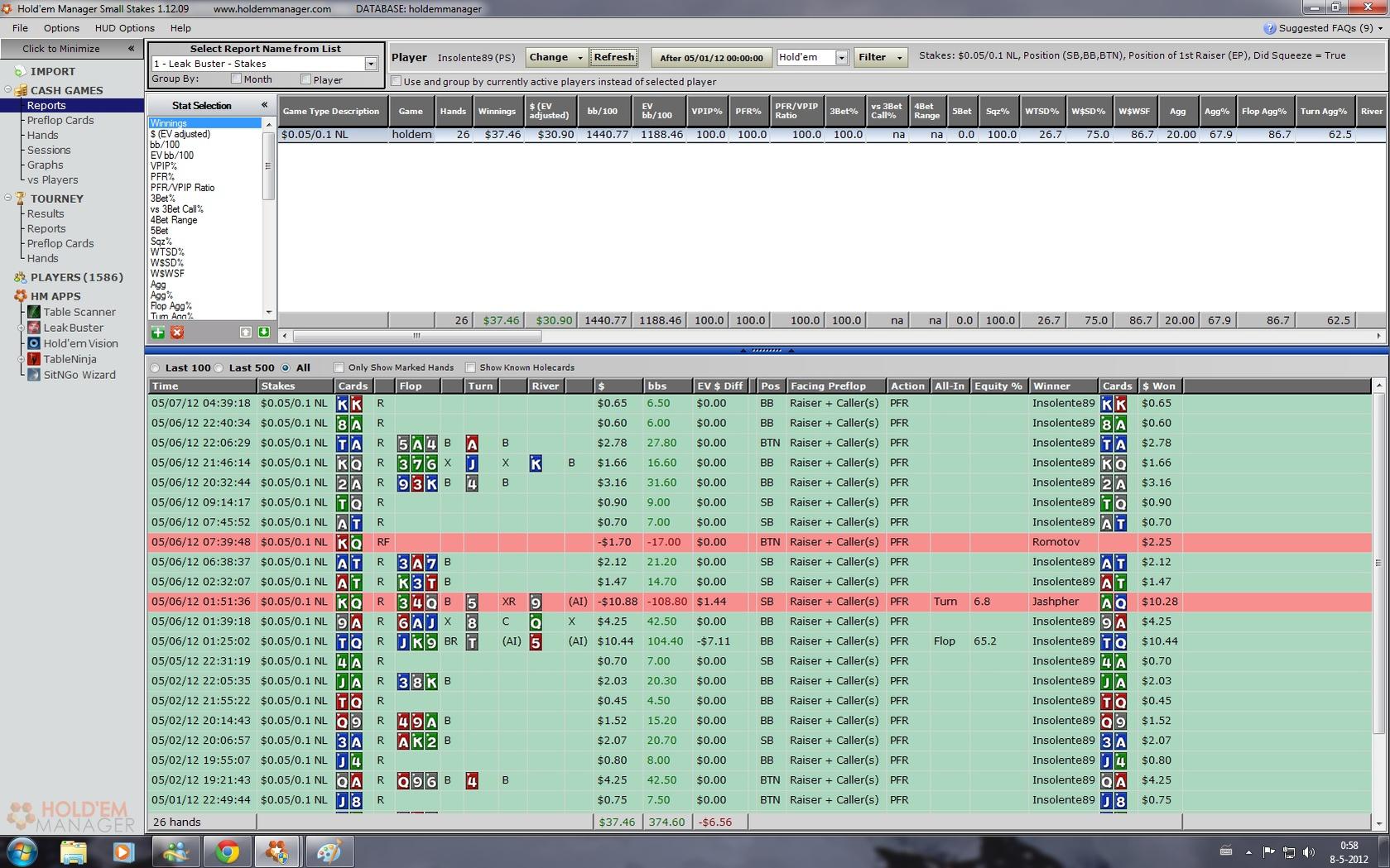Open the Help menu

(180, 28)
